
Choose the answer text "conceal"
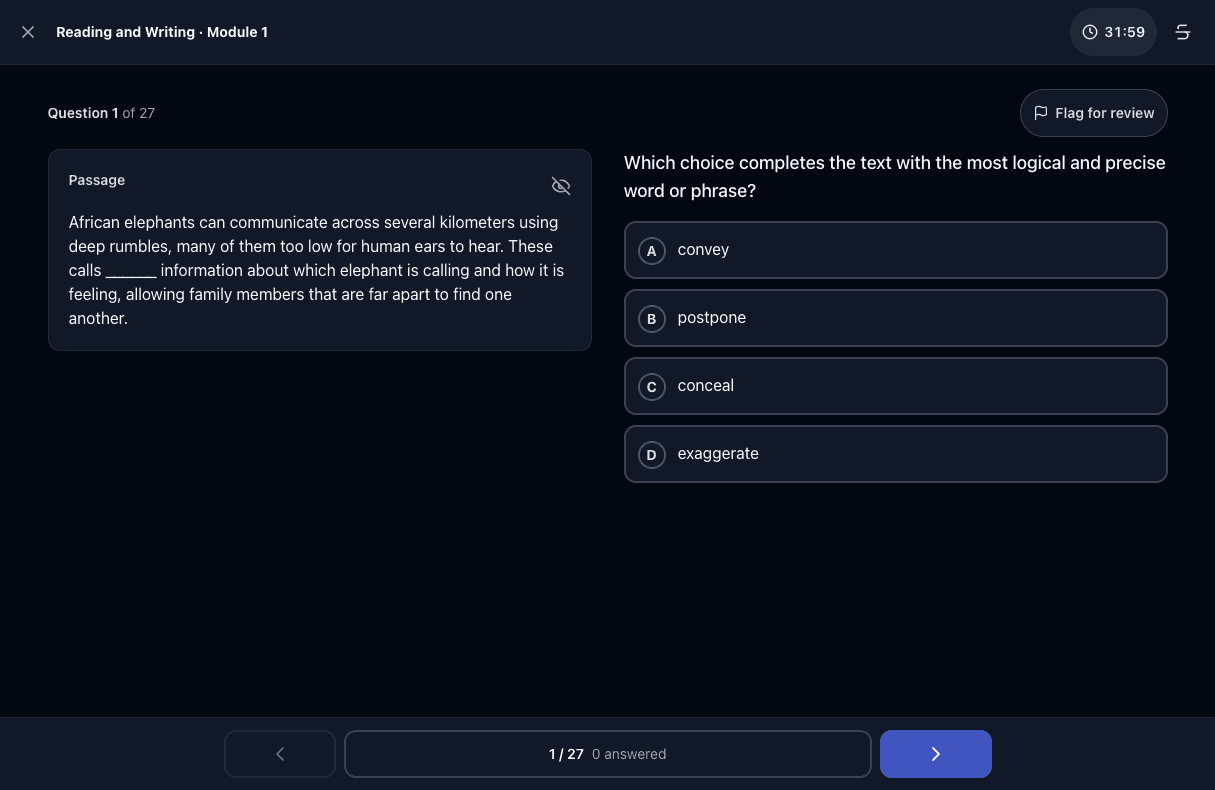(x=706, y=386)
